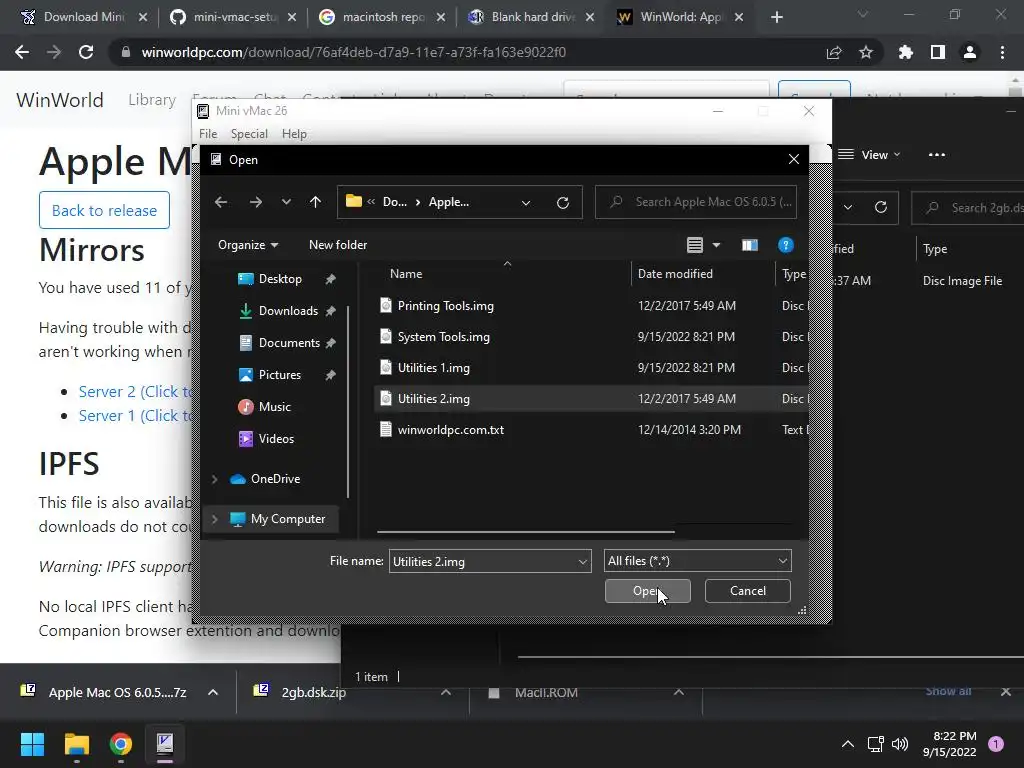Click the Cancel button
The image size is (1024, 768).
(748, 591)
